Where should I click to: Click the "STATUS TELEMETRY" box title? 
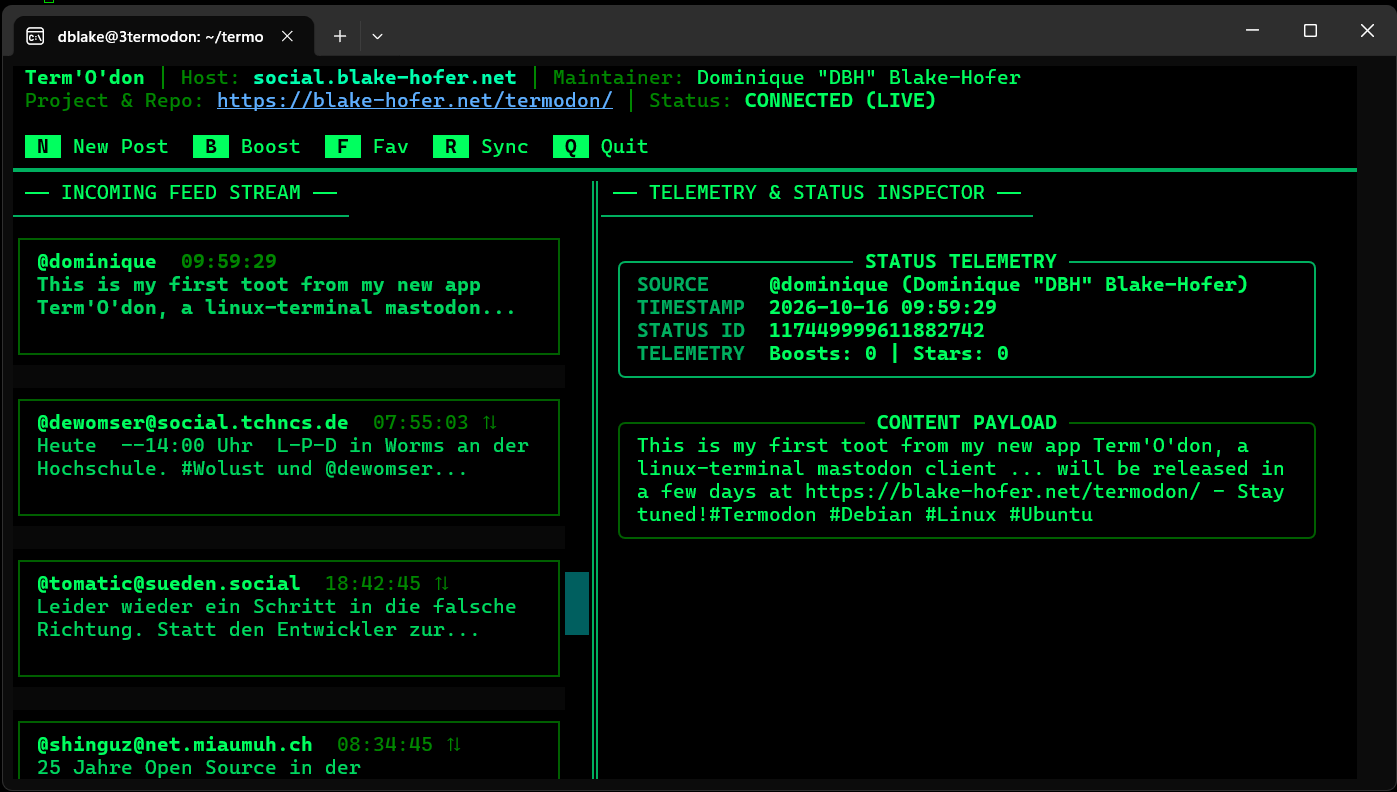pos(961,262)
